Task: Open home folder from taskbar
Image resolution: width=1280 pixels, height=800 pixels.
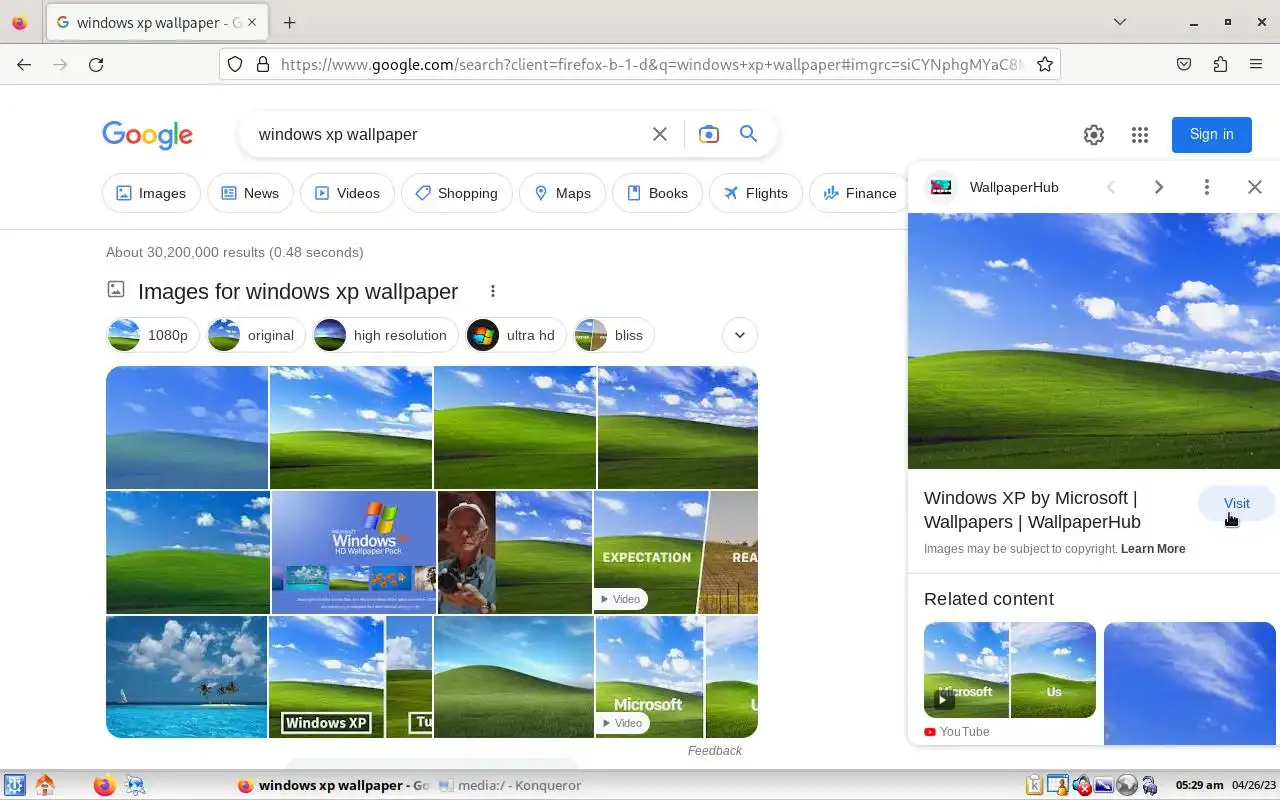Action: tap(44, 785)
